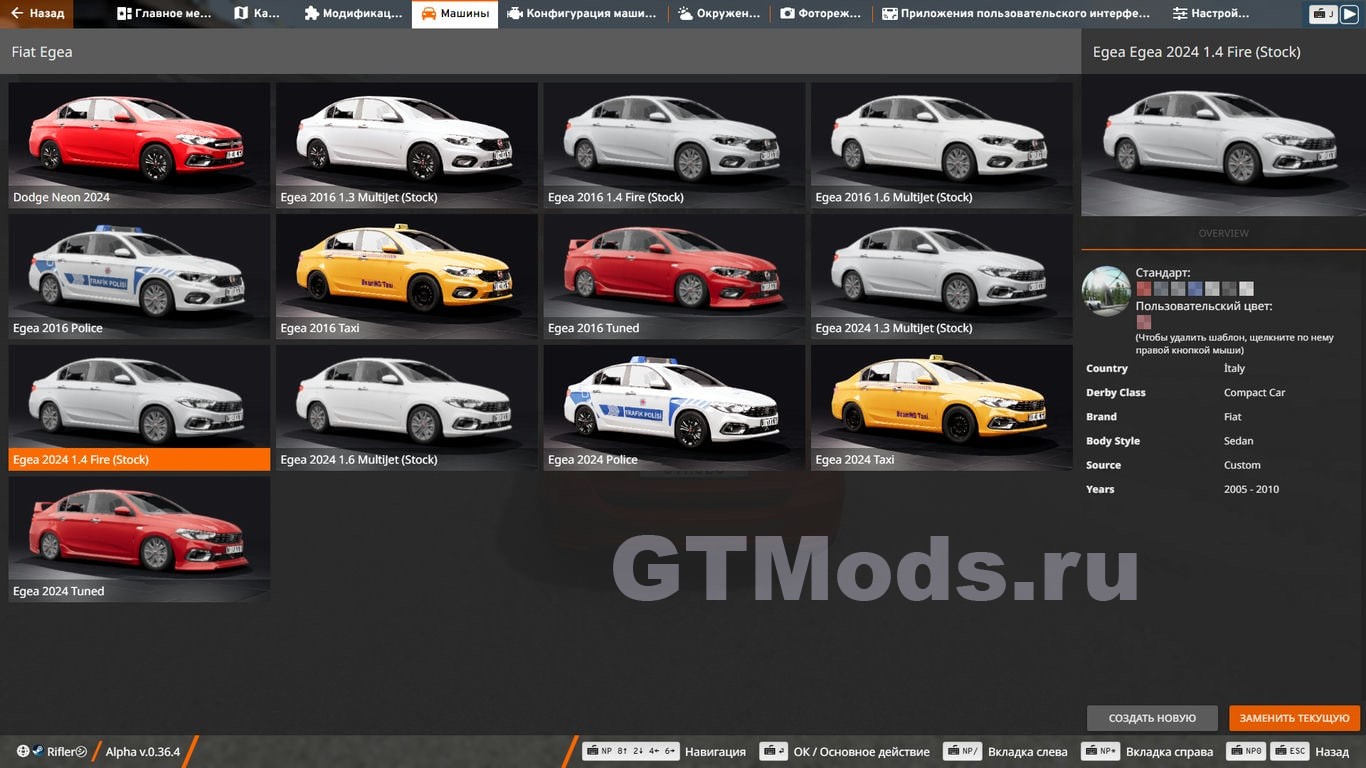Viewport: 1366px width, 768px height.
Task: Click the round environment preview icon
Action: click(x=1106, y=291)
